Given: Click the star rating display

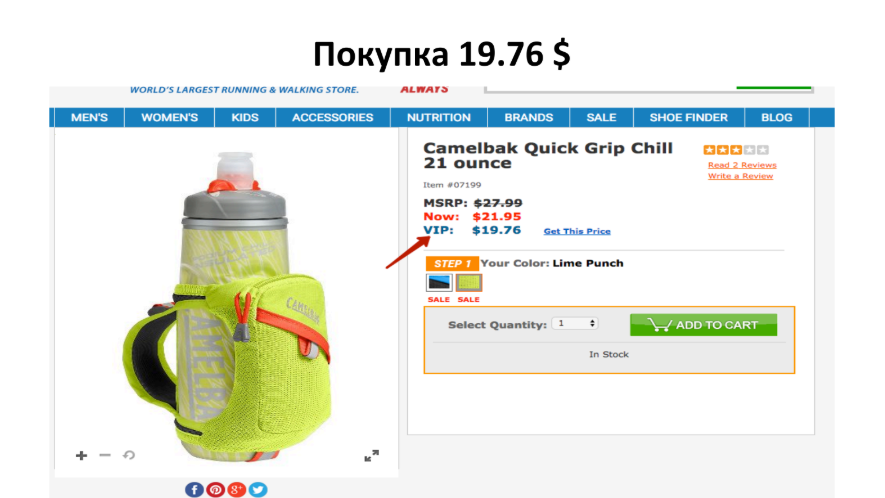Looking at the screenshot, I should [736, 150].
